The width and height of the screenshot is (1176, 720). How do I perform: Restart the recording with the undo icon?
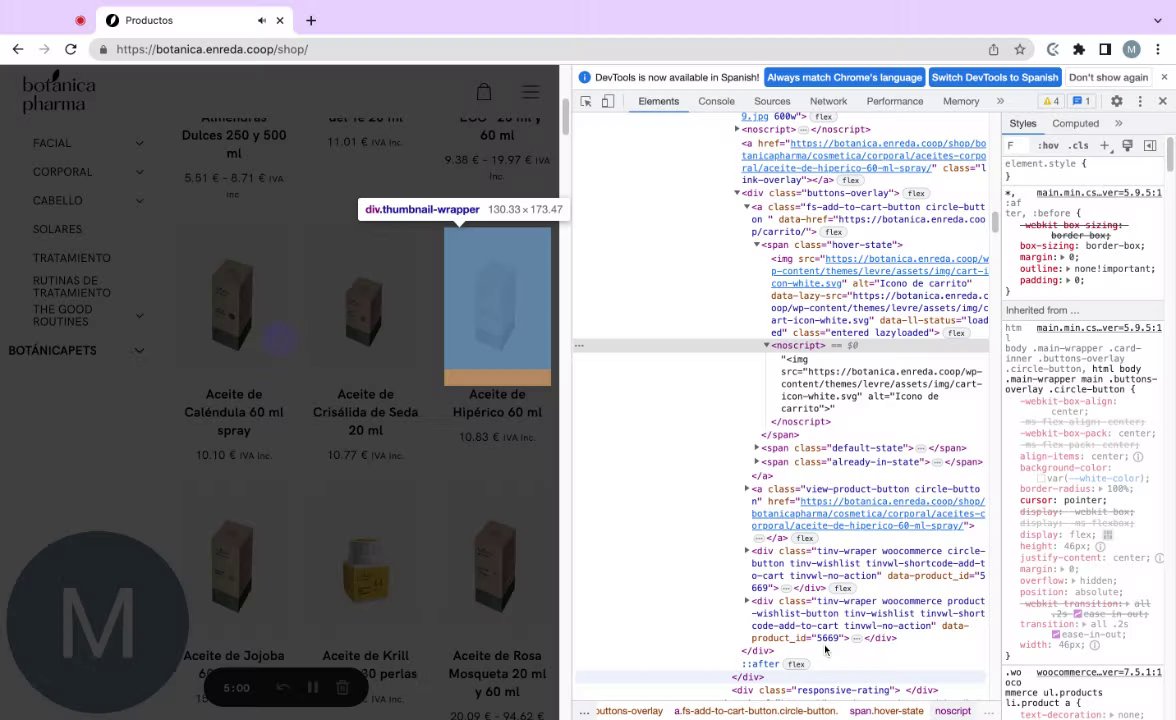(x=283, y=688)
